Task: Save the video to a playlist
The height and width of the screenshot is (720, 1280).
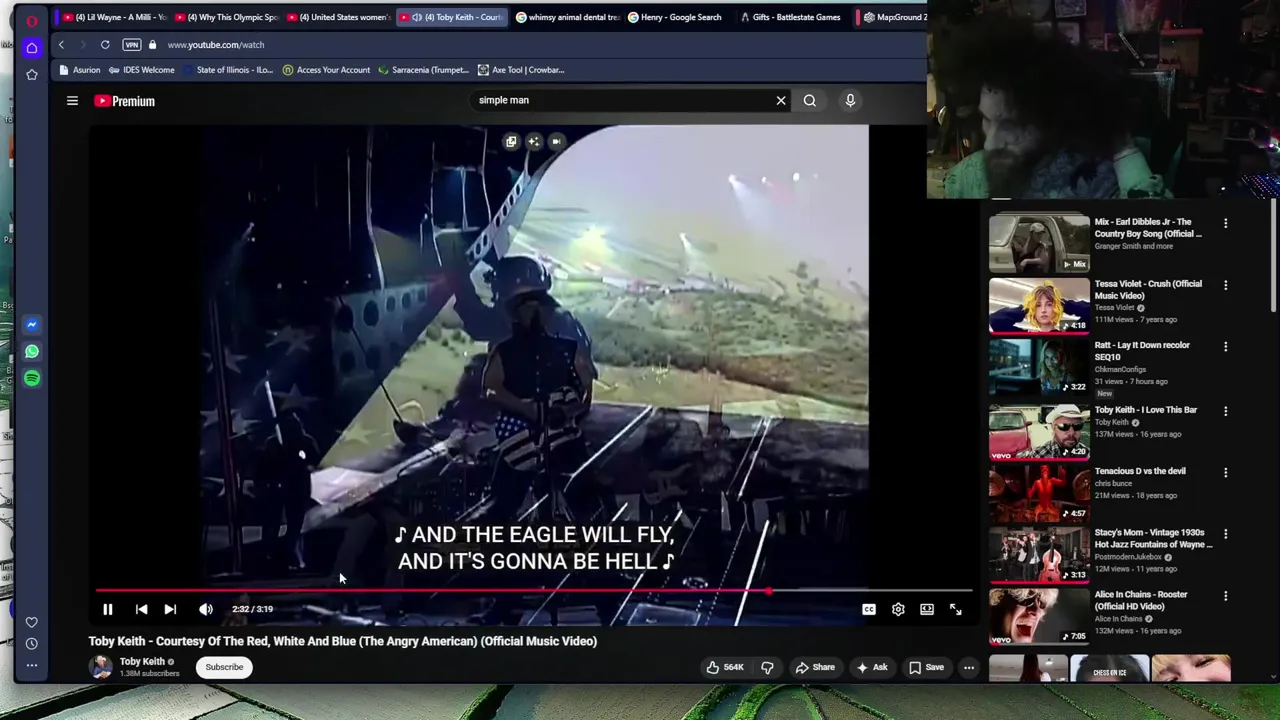Action: [x=926, y=667]
